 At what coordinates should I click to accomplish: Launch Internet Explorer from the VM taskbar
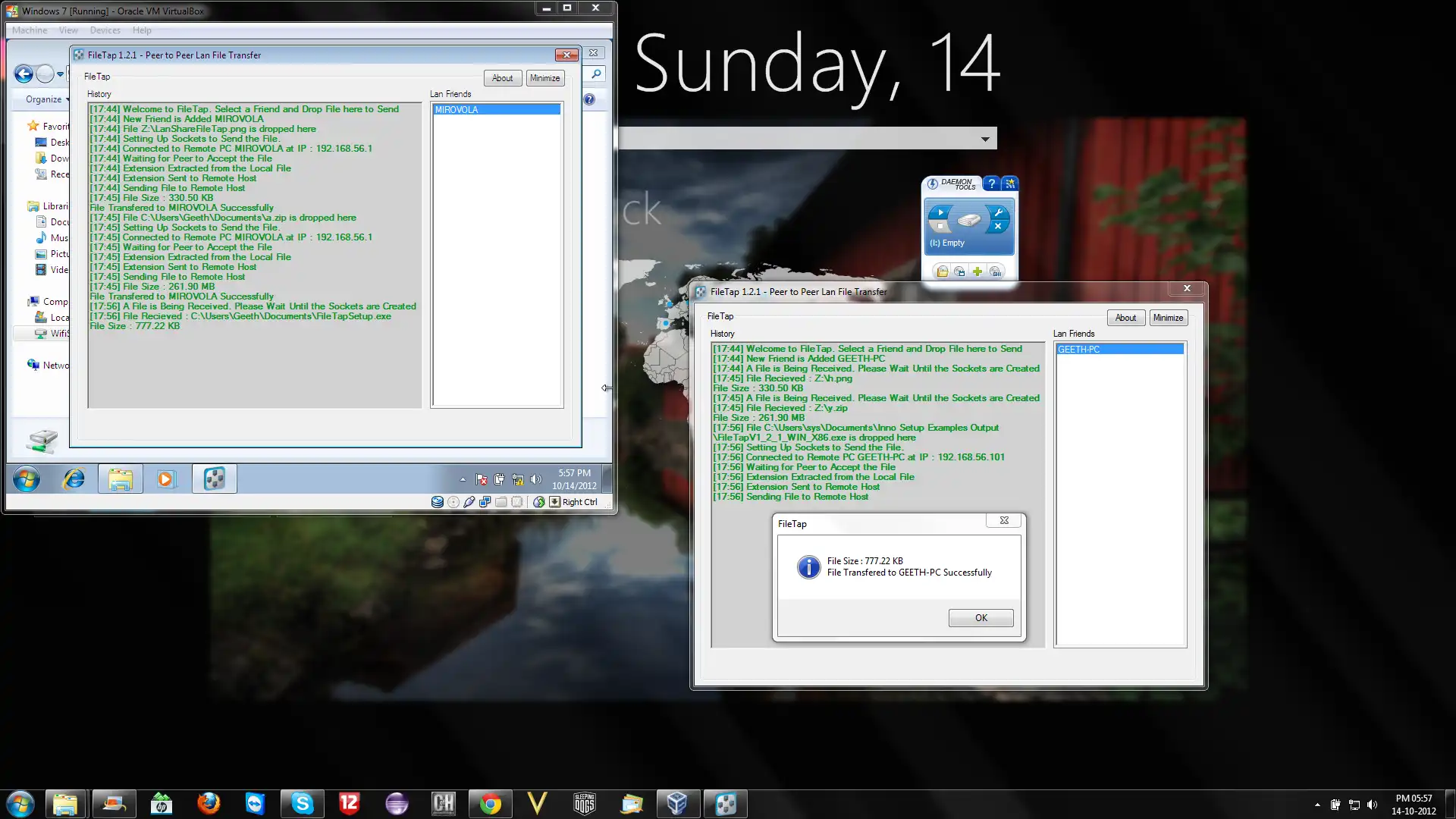coord(74,479)
